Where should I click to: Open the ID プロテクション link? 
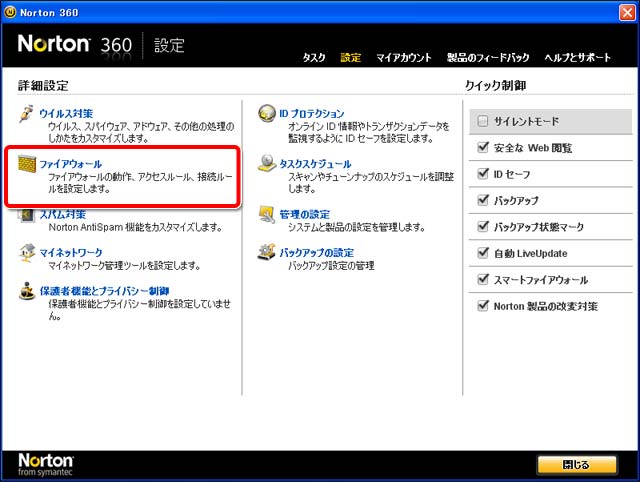click(312, 113)
